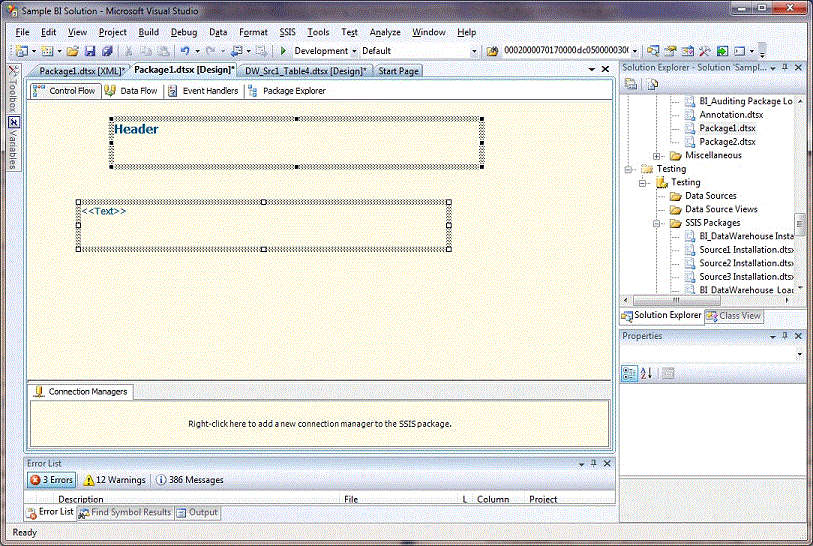Toggle the 12 Warnings filter

pos(115,480)
